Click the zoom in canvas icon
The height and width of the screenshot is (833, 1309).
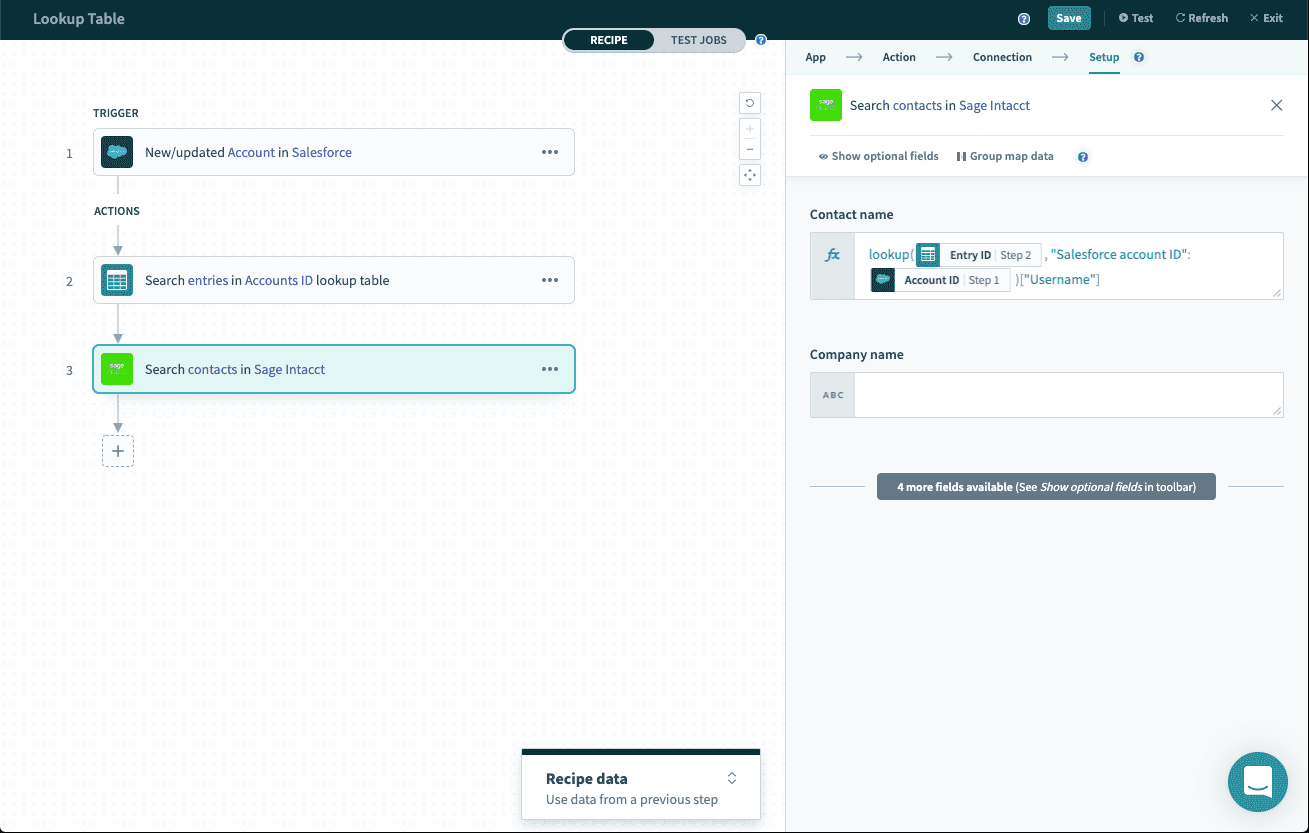pos(749,129)
